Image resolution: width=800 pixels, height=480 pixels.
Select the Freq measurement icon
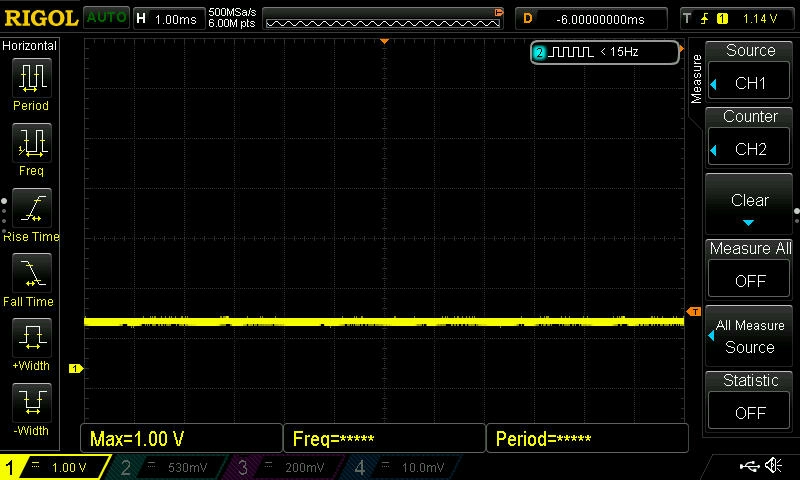[x=31, y=144]
